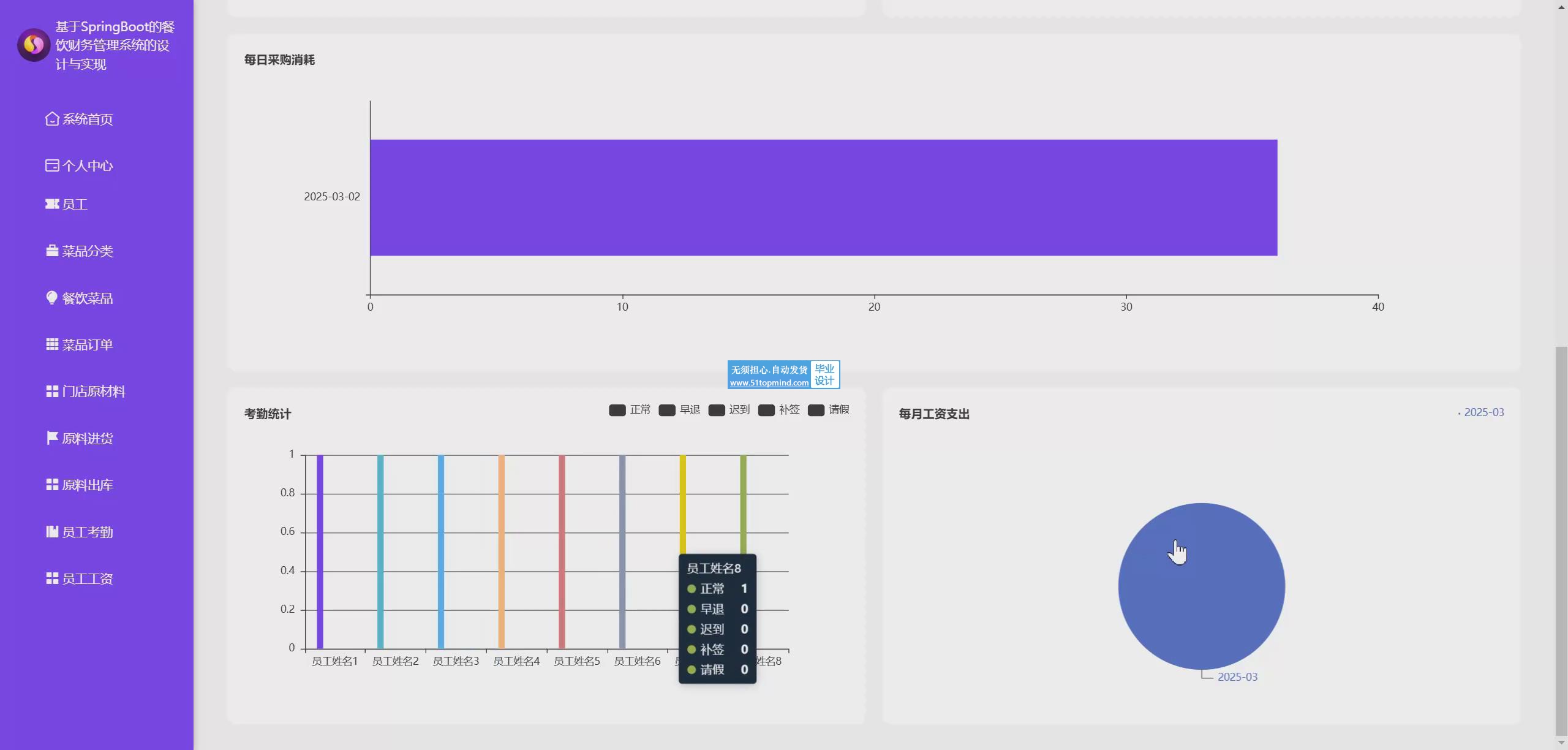
Task: Click the card icon beside 个人中心
Action: click(52, 165)
